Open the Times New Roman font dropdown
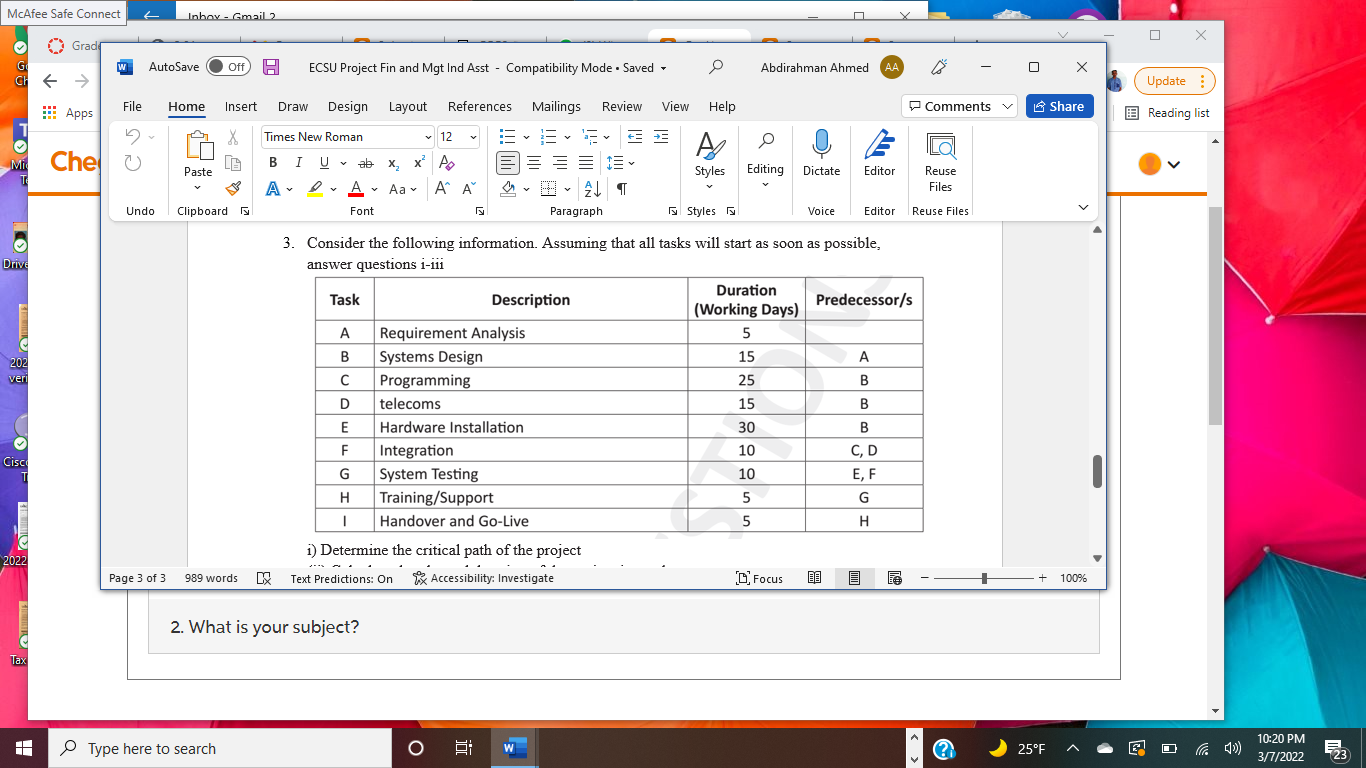This screenshot has width=1366, height=768. 428,137
